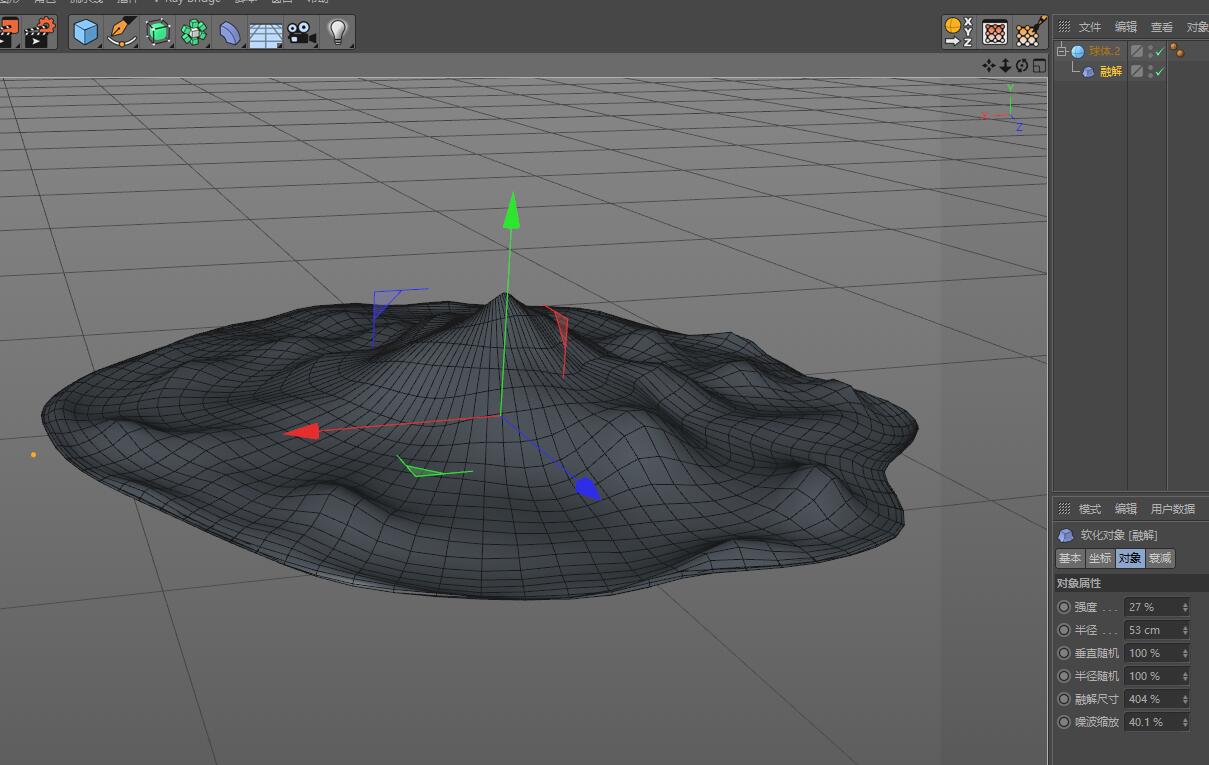The image size is (1209, 765).
Task: Click the animation dot beside 噪波缩放
Action: pos(1064,722)
